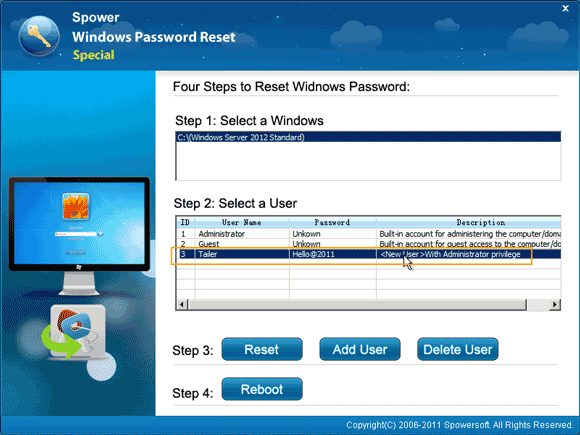Click the Delete User button
This screenshot has height=435, width=580.
pos(458,349)
